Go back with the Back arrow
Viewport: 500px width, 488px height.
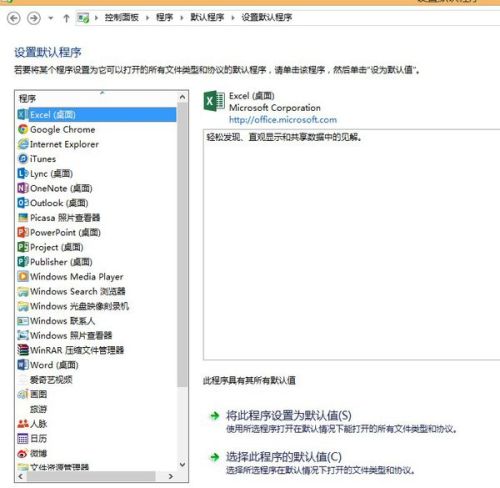pos(14,18)
